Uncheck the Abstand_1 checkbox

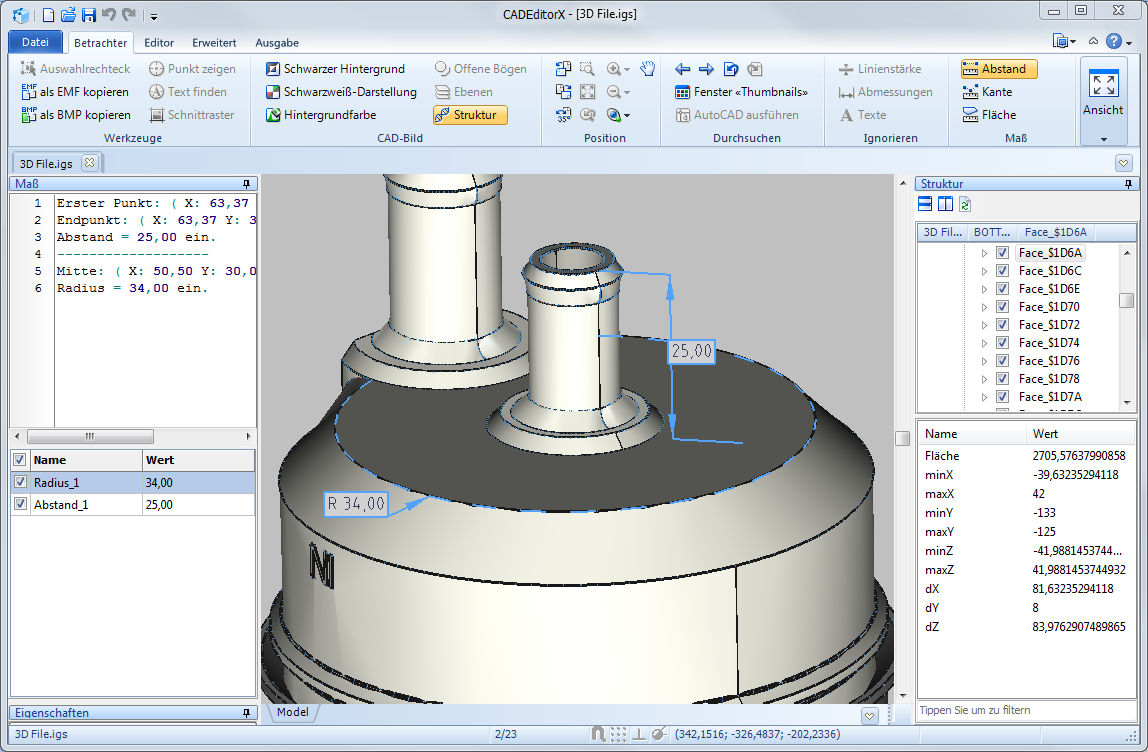(20, 505)
